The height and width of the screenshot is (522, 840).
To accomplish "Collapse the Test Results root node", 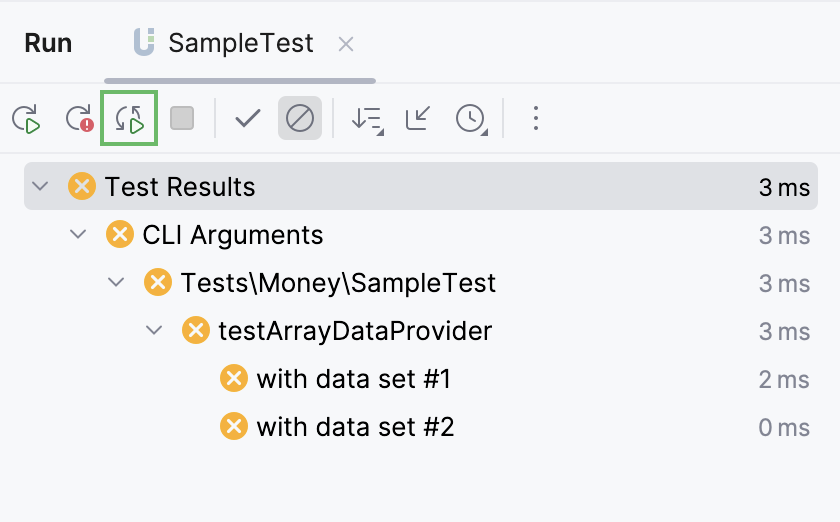I will [x=40, y=186].
